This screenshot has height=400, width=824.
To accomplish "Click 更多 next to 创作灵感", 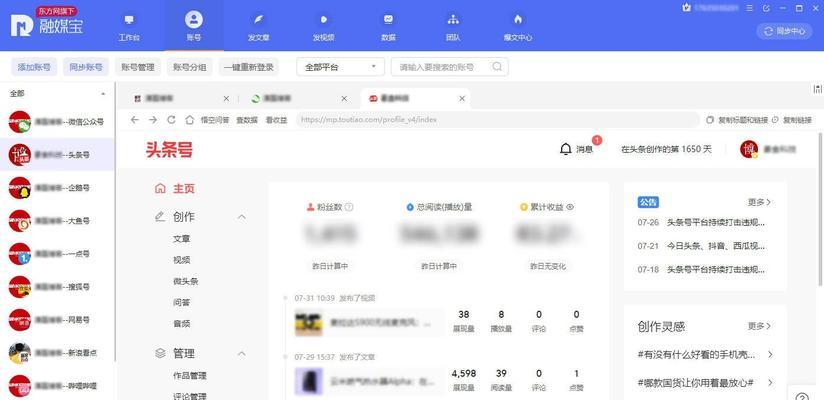I will pos(759,326).
